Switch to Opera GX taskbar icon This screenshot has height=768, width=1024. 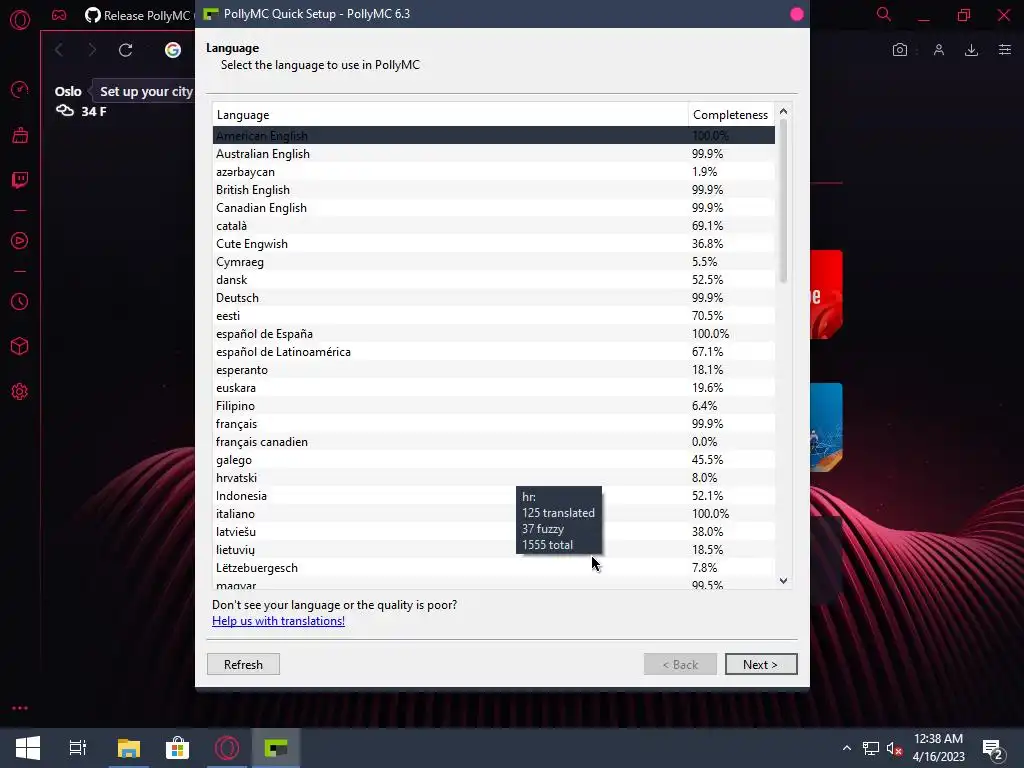coord(227,748)
